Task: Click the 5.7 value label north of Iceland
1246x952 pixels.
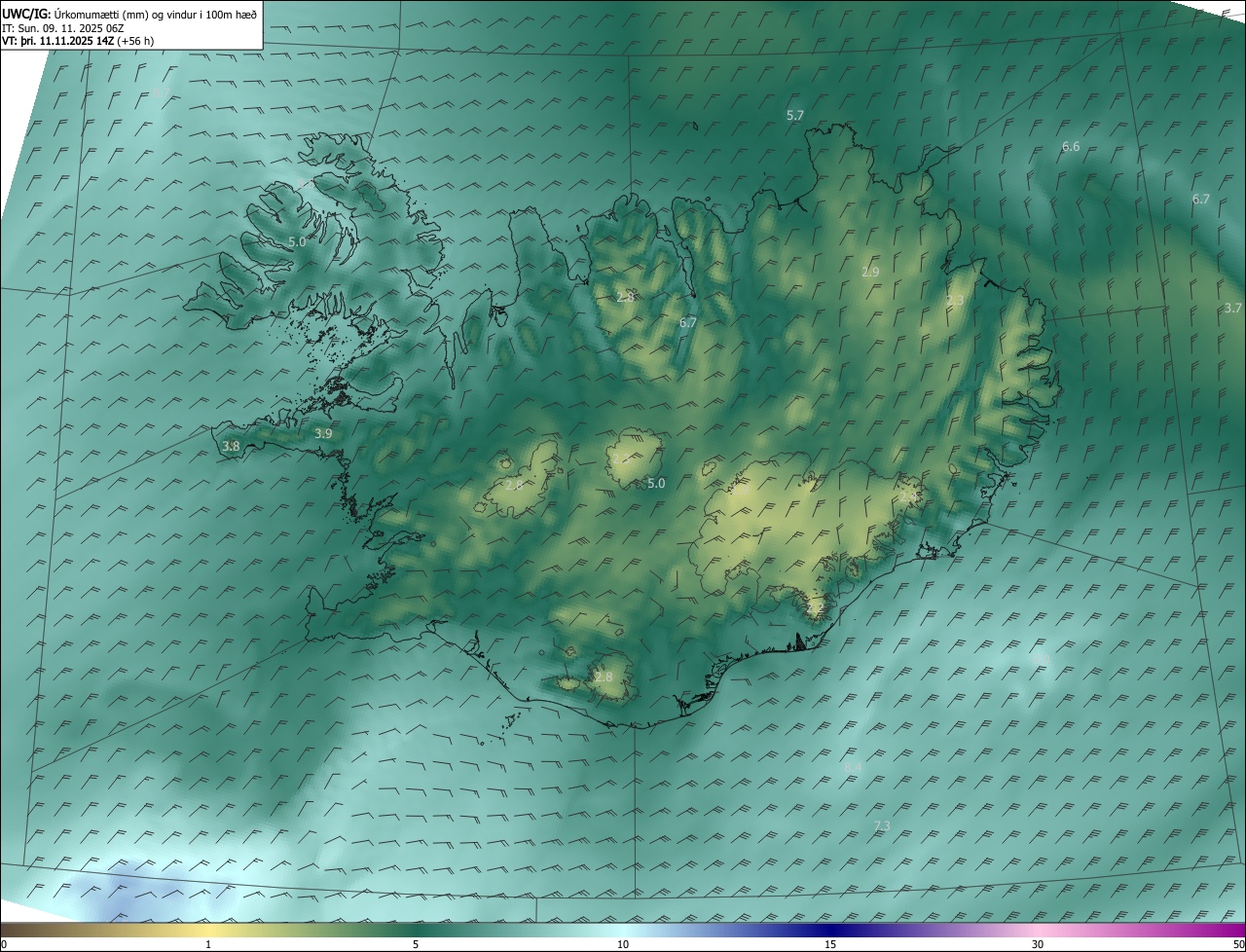Action: tap(795, 116)
